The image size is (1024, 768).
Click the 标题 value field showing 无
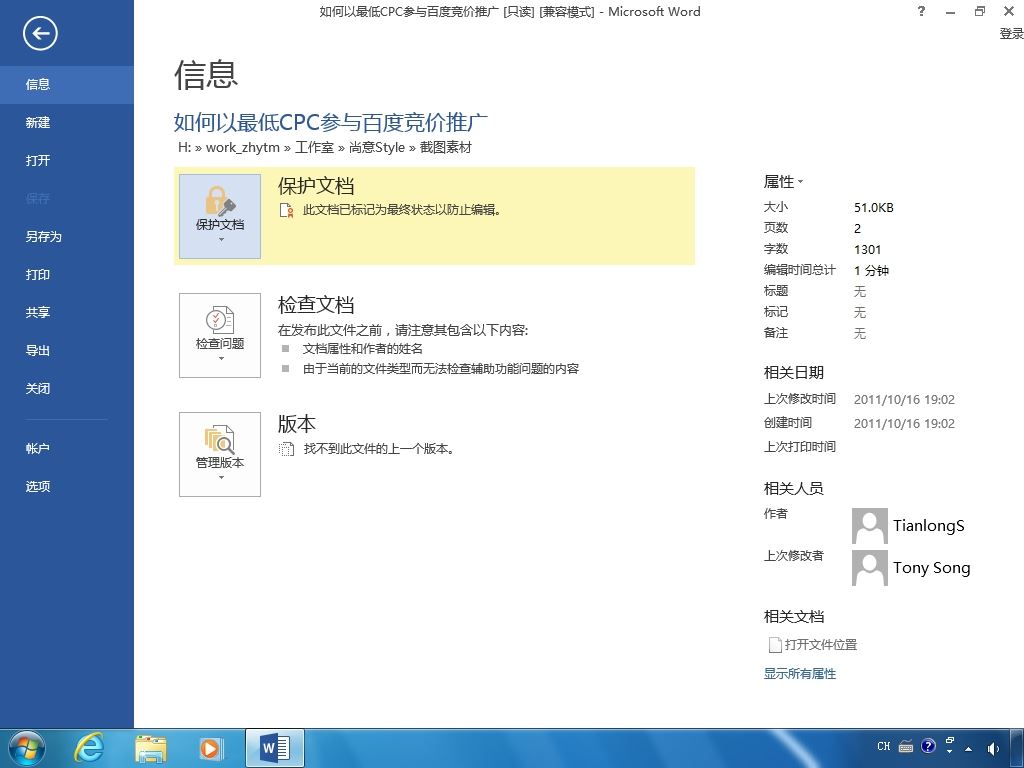860,291
